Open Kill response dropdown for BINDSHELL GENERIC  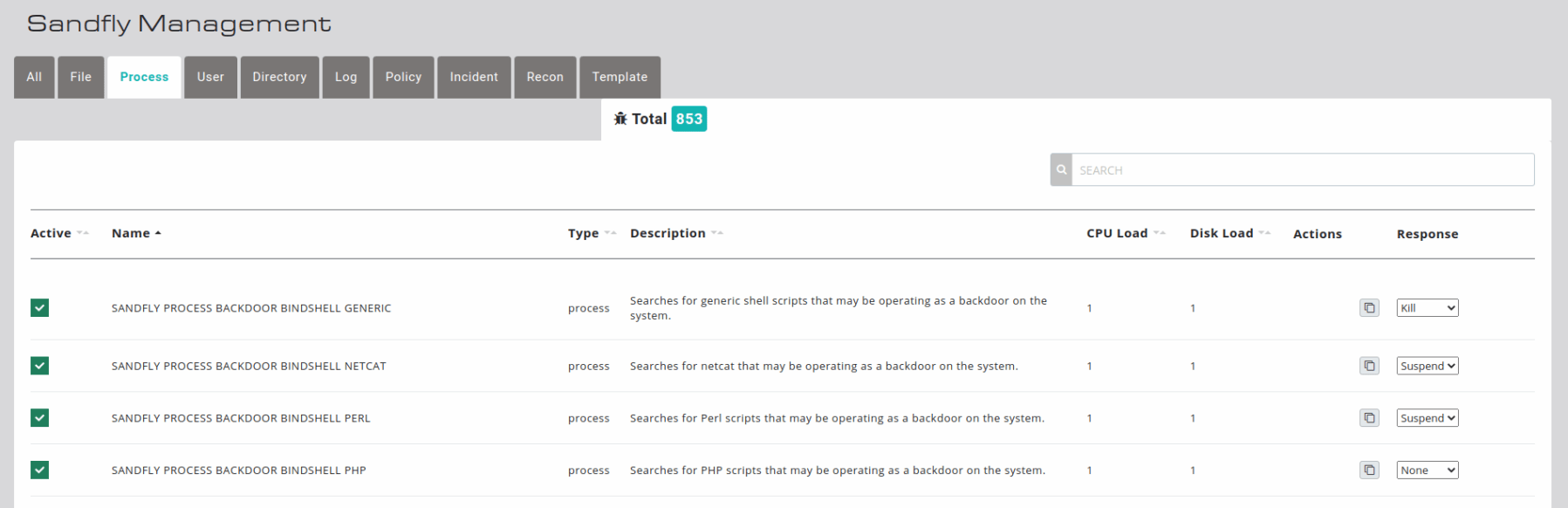[x=1428, y=308]
